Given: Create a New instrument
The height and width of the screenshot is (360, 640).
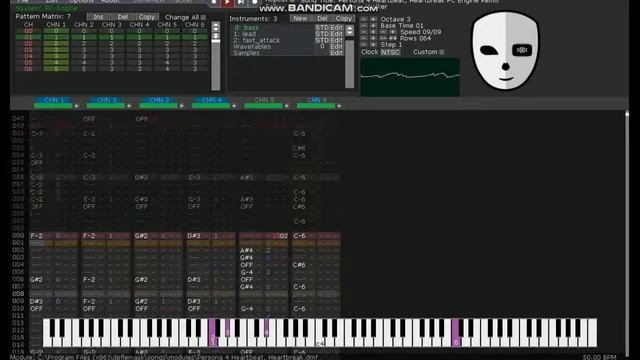Looking at the screenshot, I should click(300, 18).
